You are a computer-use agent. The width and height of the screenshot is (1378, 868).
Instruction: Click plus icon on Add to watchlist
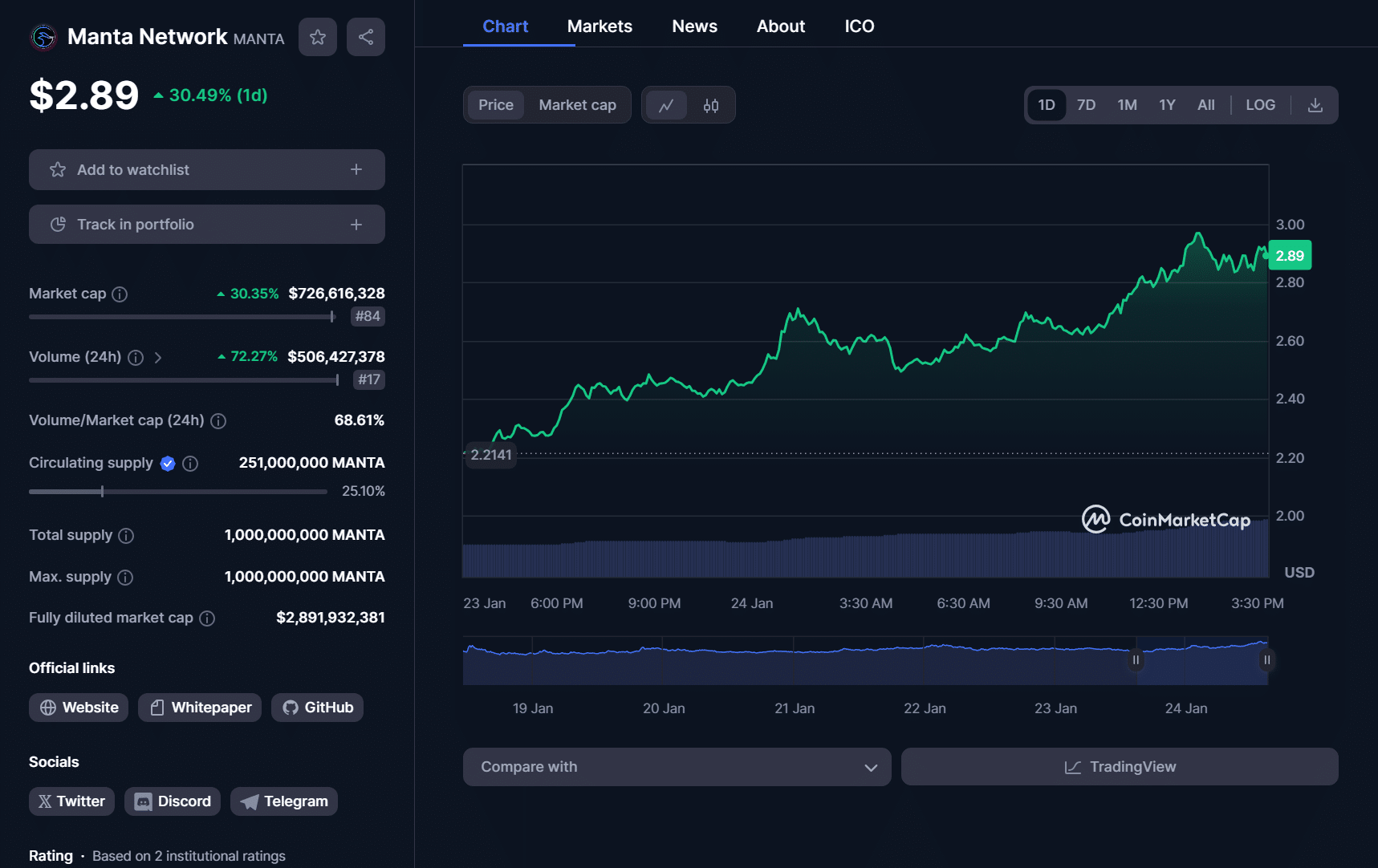(356, 169)
